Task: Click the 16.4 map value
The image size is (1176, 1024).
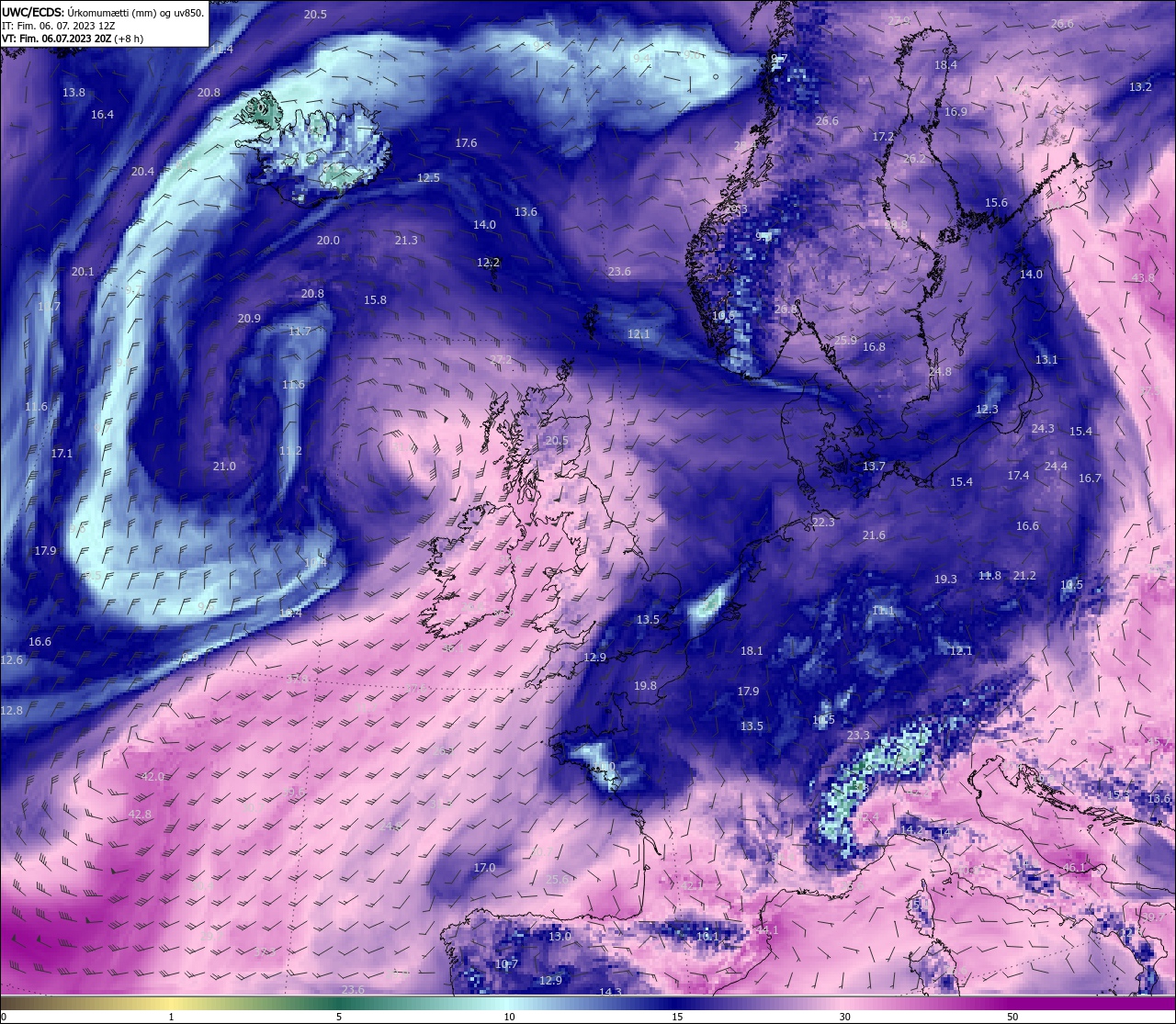Action: (x=102, y=115)
